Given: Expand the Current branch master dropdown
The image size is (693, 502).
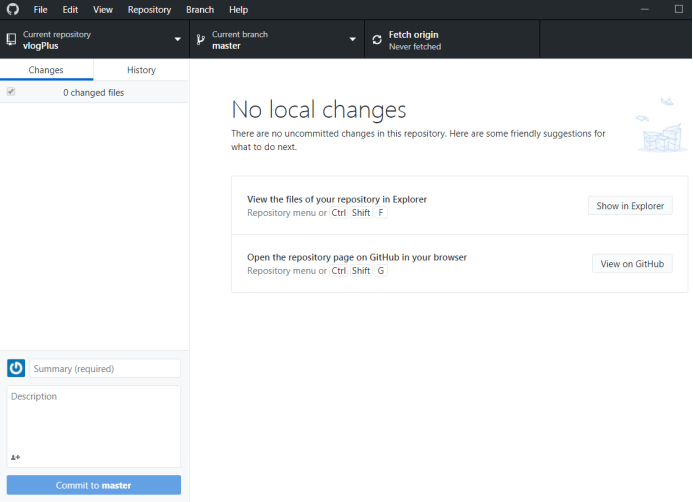Looking at the screenshot, I should click(x=352, y=40).
